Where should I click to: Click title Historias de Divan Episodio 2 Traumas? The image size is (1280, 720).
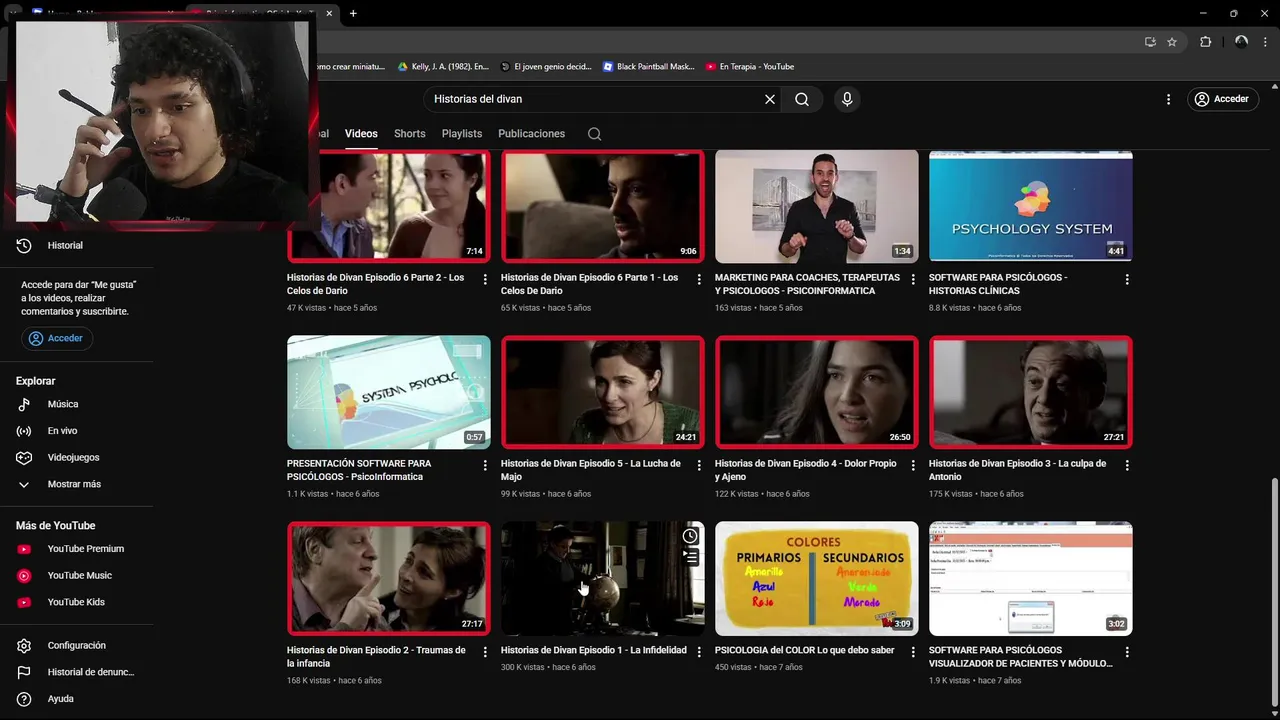[376, 657]
